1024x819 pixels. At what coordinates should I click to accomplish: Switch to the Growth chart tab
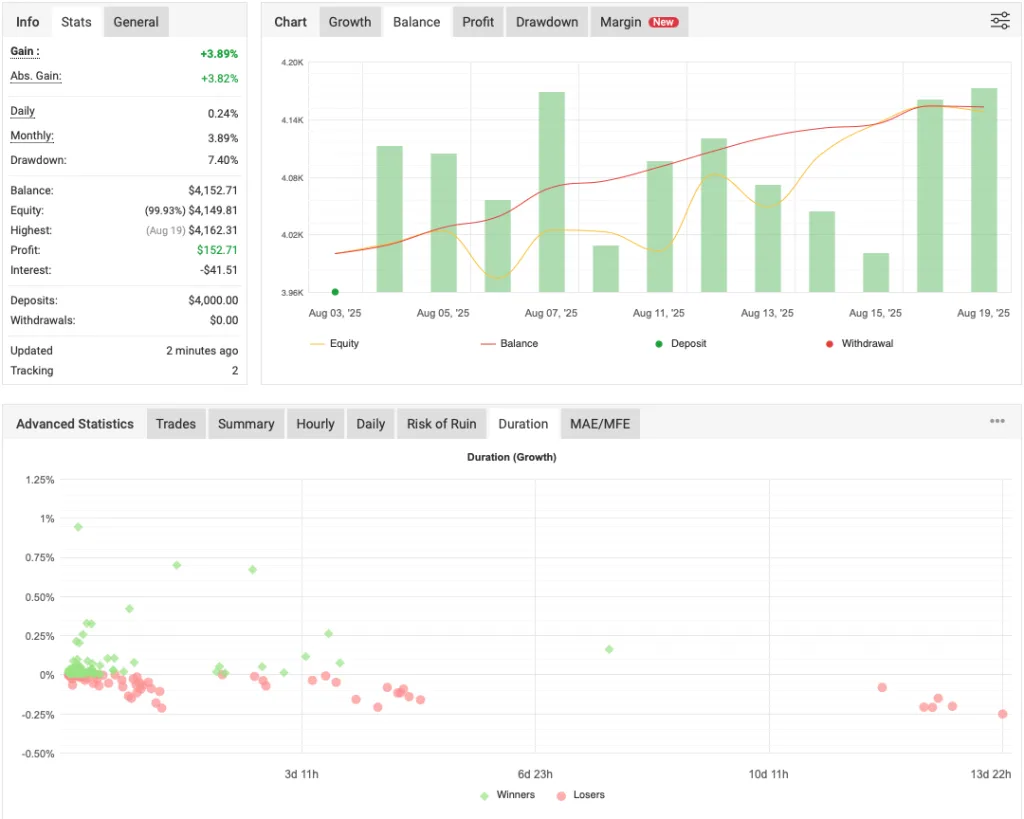[349, 20]
